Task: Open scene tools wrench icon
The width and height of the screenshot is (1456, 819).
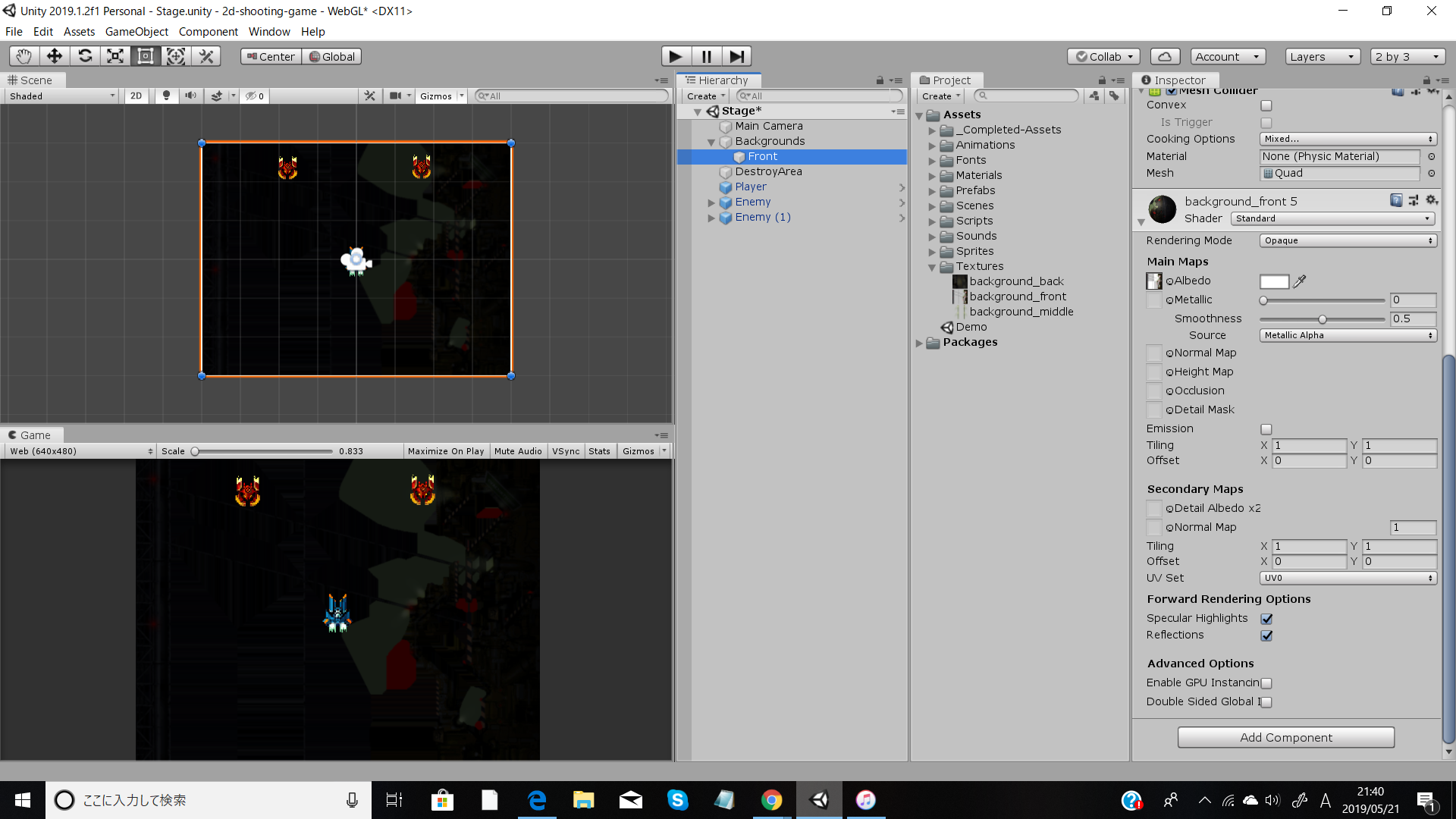Action: click(x=370, y=96)
